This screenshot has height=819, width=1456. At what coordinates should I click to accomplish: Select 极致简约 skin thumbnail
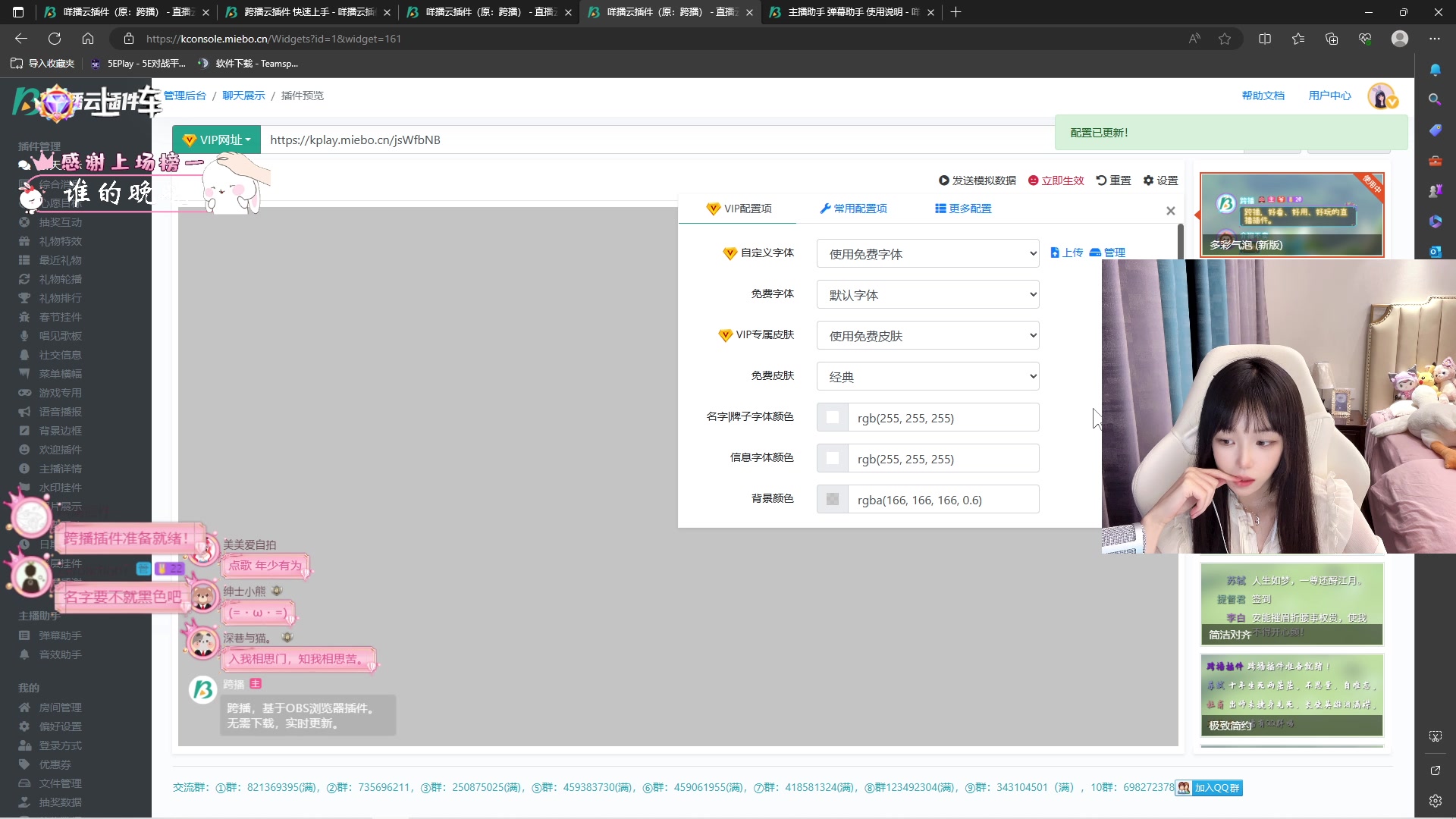(x=1292, y=695)
